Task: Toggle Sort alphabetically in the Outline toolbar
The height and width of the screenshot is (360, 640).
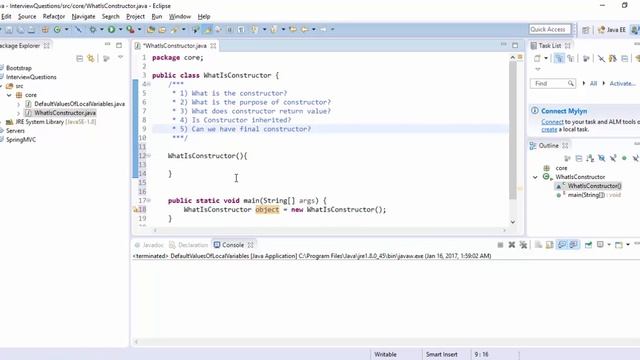Action: (x=590, y=158)
